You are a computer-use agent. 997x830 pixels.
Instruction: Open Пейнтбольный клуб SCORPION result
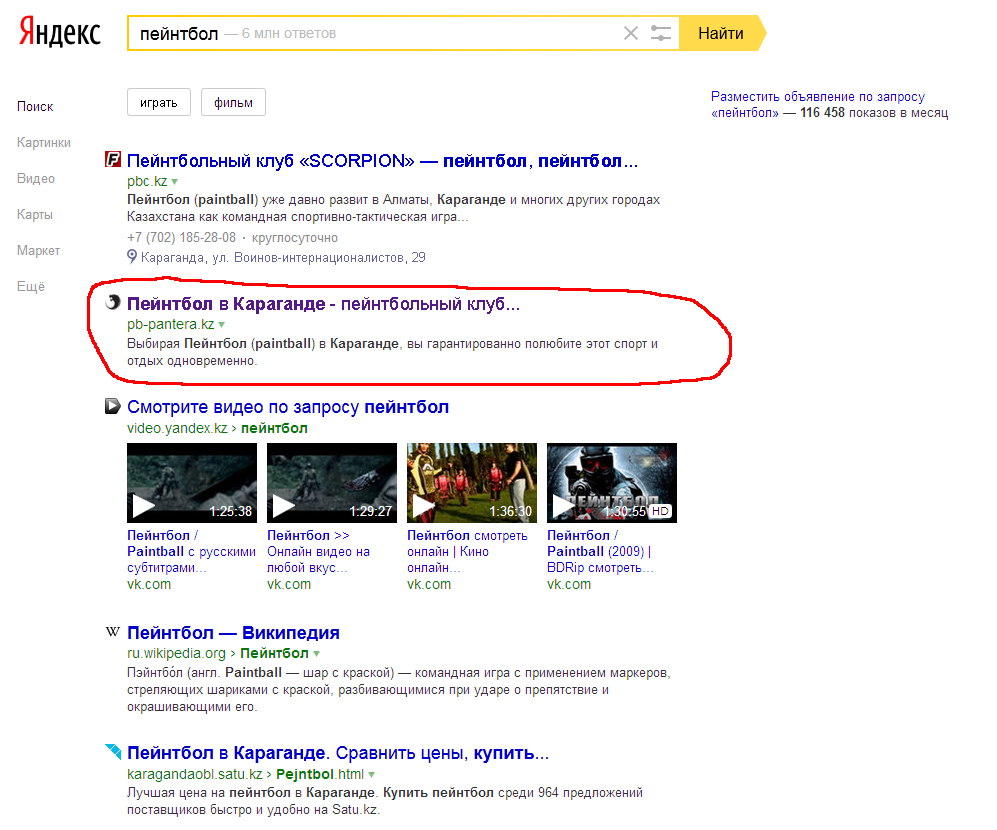382,161
